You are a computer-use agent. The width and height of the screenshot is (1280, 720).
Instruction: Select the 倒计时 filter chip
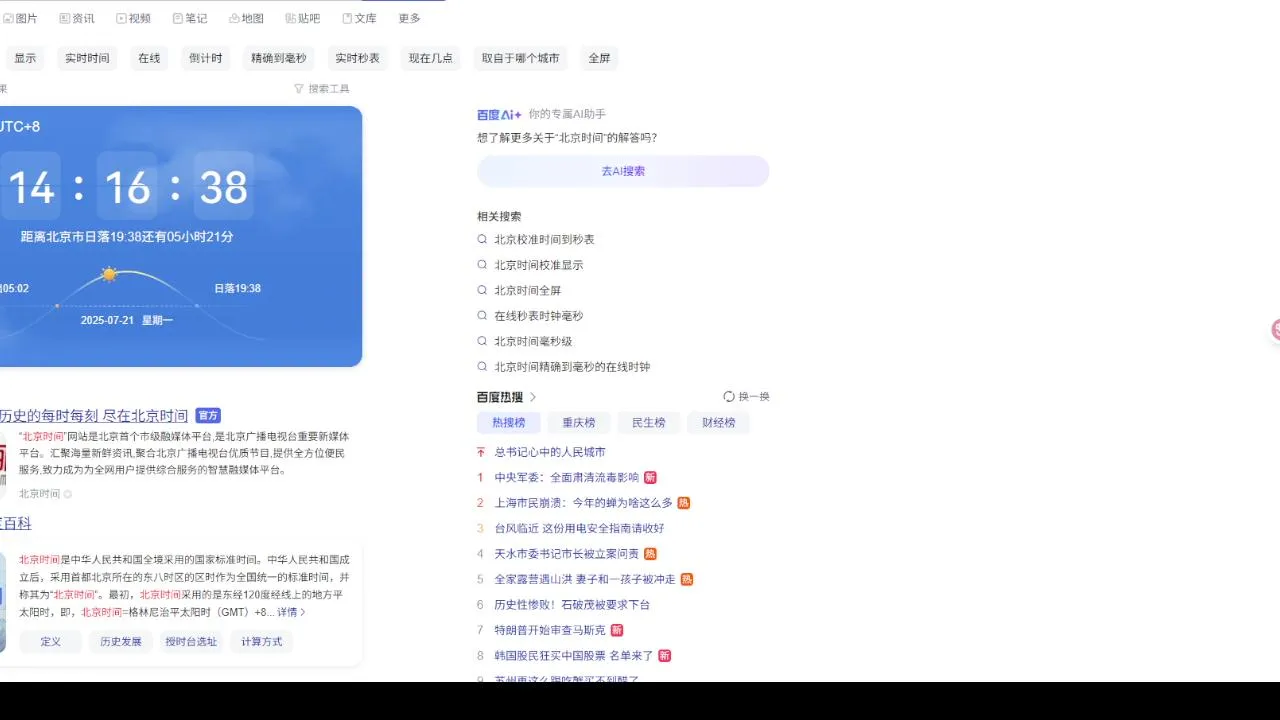pyautogui.click(x=206, y=58)
